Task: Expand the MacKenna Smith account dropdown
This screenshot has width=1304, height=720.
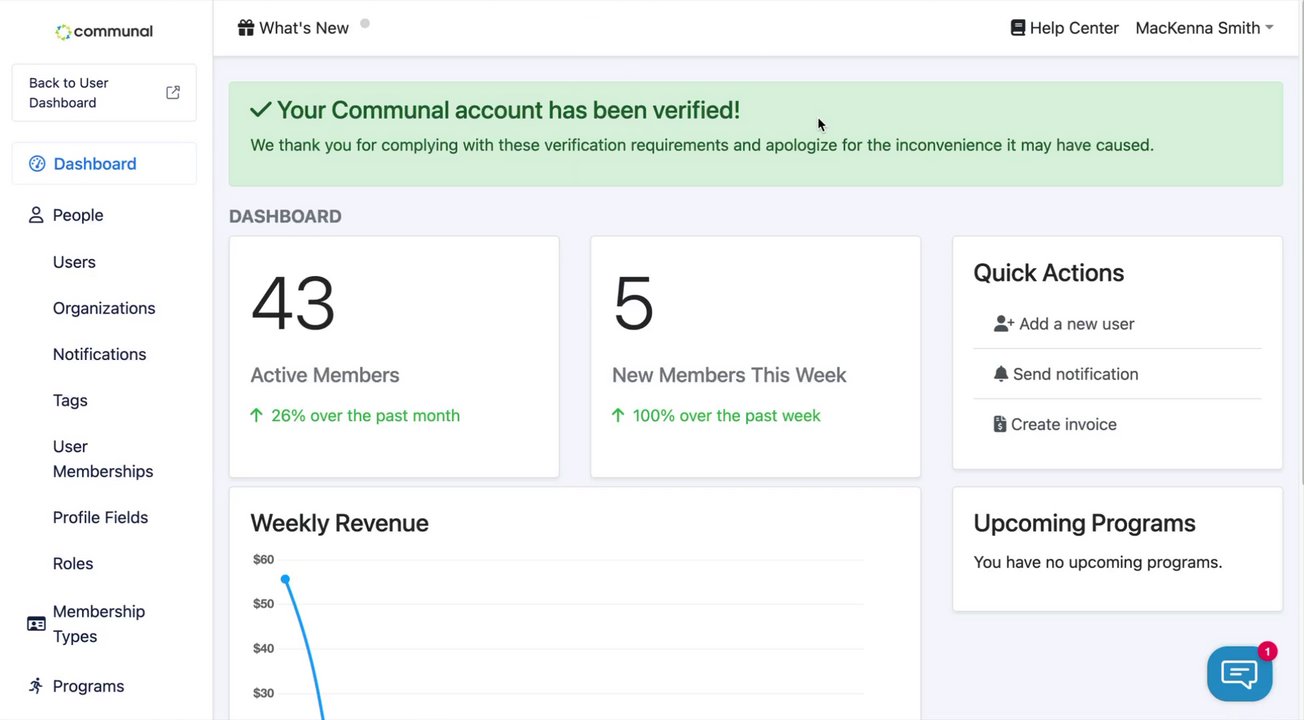Action: pos(1204,28)
